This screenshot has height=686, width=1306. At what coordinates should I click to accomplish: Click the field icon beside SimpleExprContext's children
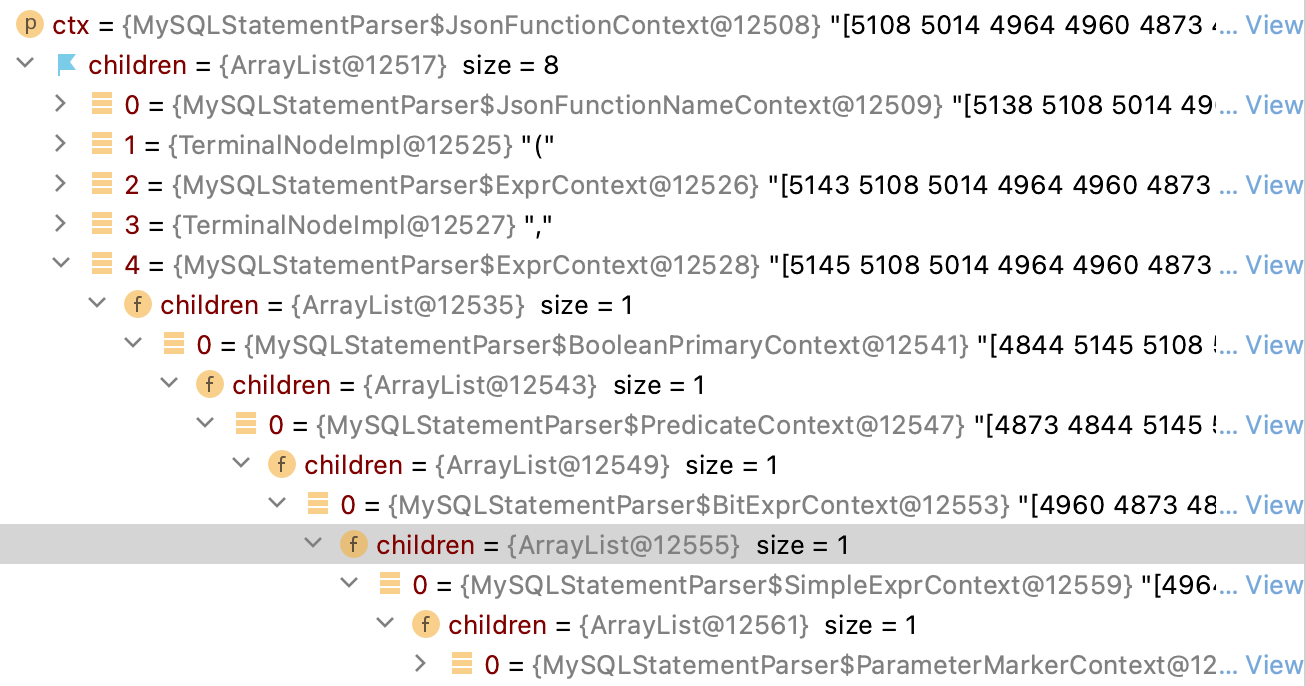click(425, 624)
